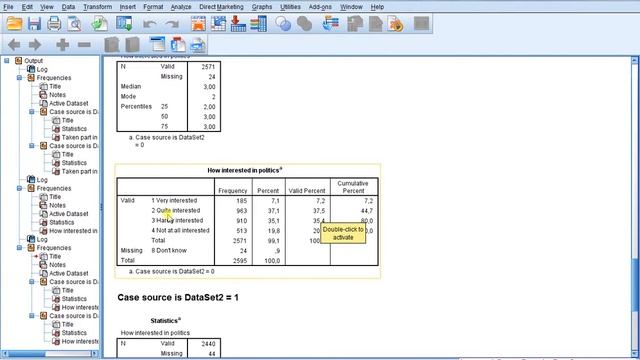
Task: Click the Go to Data toolbar icon
Action: pyautogui.click(x=198, y=24)
